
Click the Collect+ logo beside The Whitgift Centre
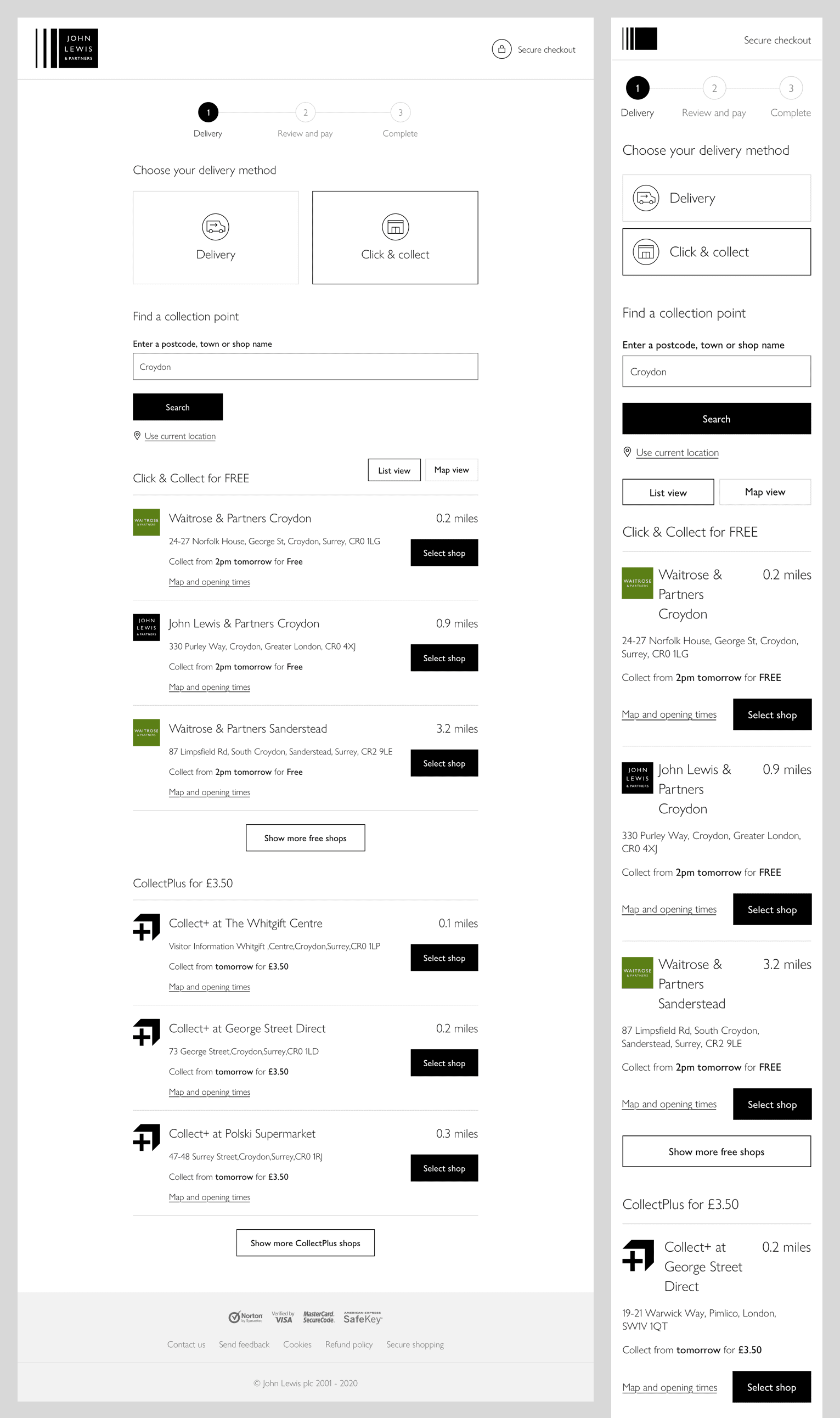click(x=146, y=927)
